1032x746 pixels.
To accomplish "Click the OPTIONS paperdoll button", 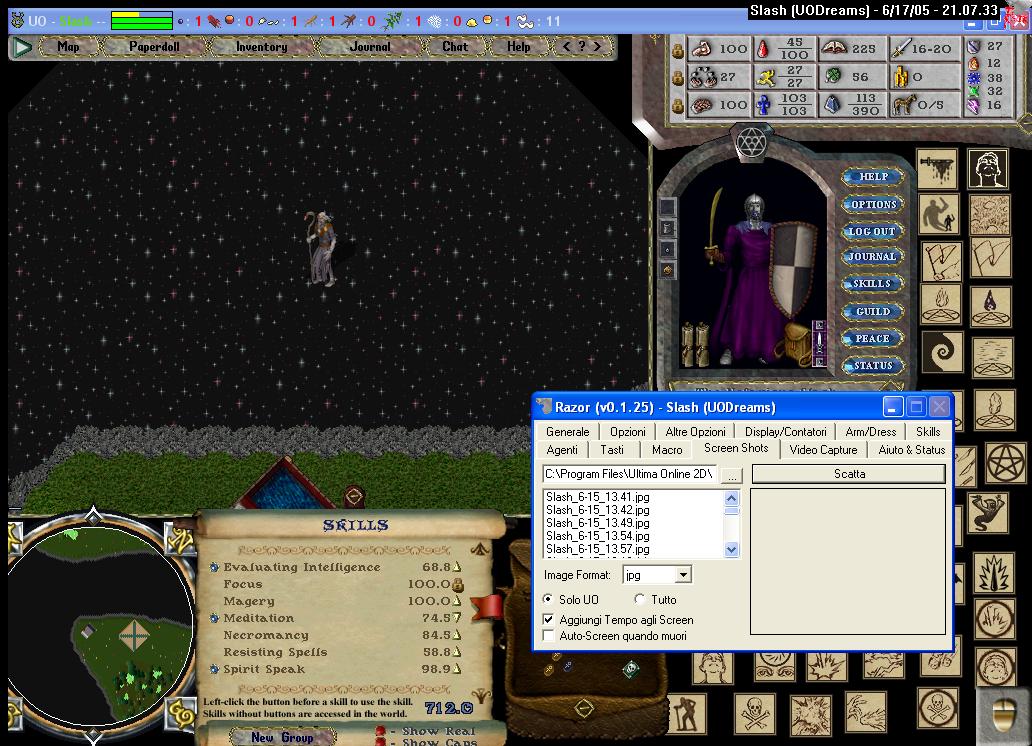I will (x=871, y=204).
